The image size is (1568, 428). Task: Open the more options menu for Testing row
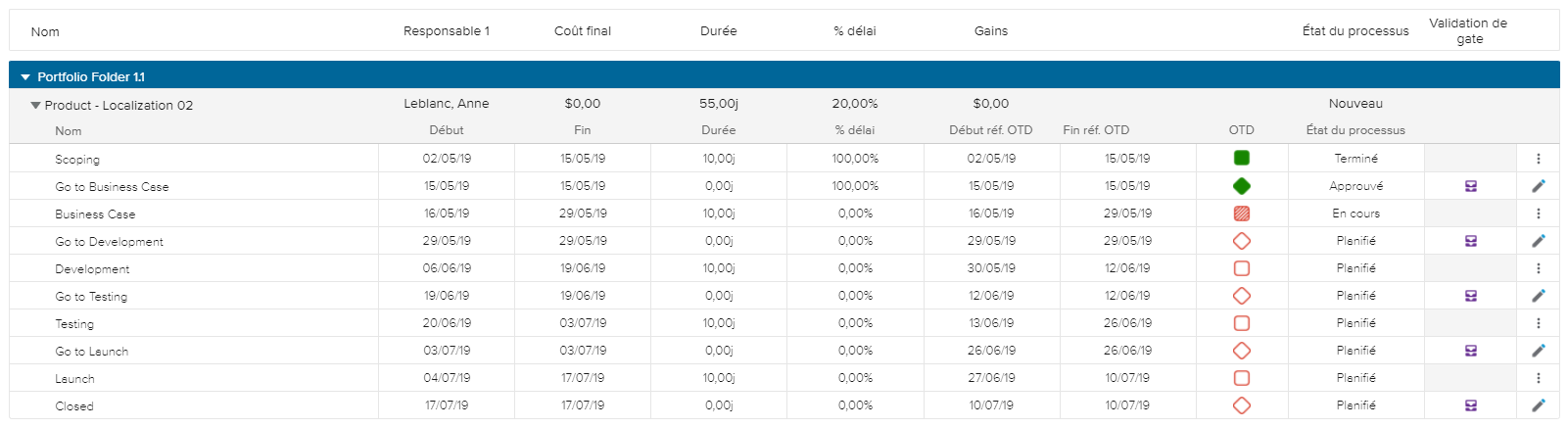1538,323
